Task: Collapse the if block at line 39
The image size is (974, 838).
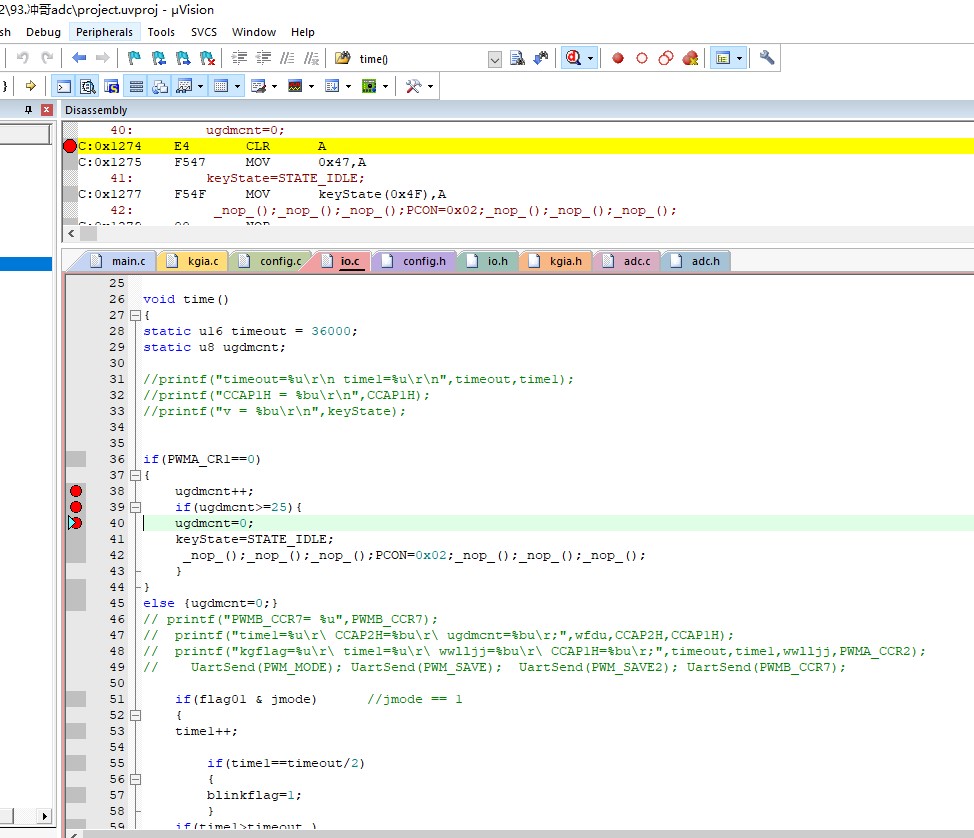Action: (135, 508)
